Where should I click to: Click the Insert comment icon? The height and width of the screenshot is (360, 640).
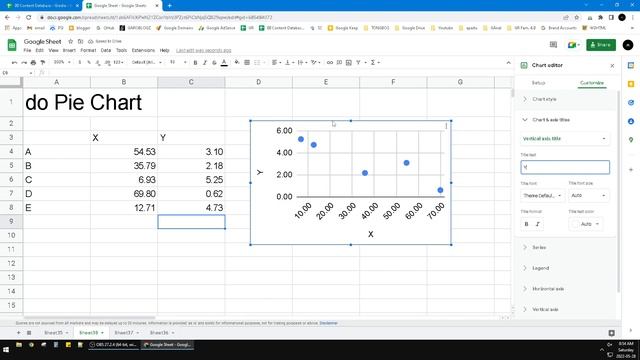[x=339, y=62]
